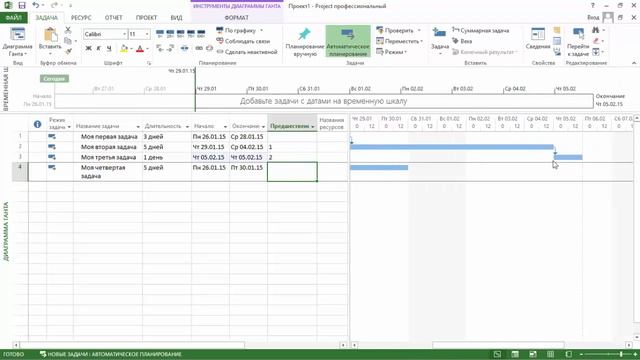Click Сделать неактивной button
This screenshot has width=640, height=360.
tap(247, 52)
